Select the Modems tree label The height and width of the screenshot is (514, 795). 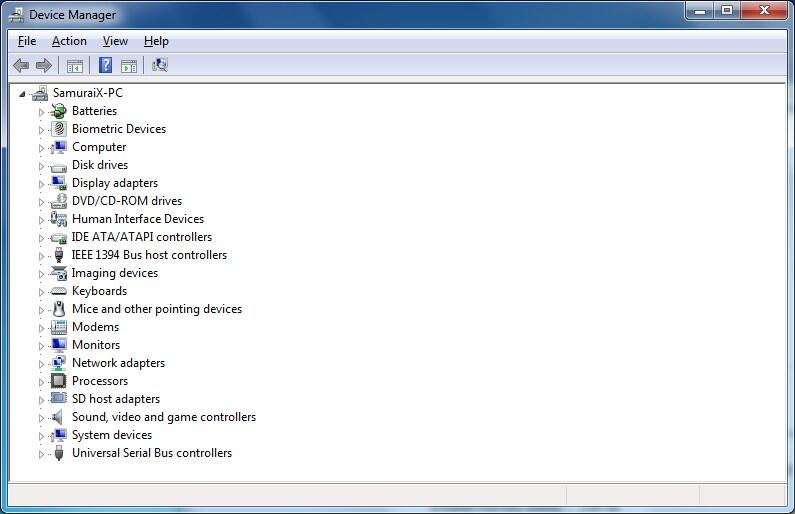(x=95, y=327)
